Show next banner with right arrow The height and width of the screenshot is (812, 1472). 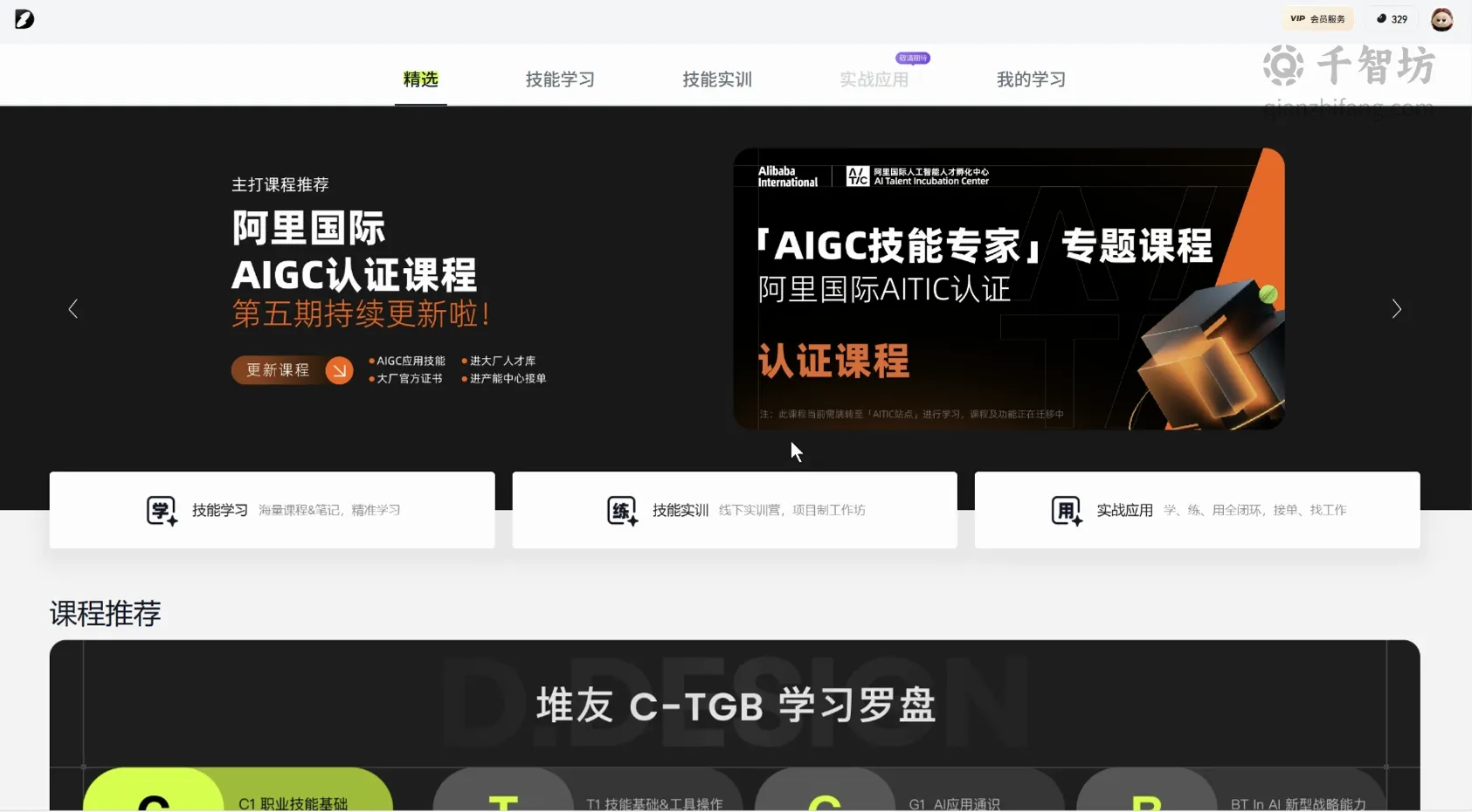[x=1396, y=309]
